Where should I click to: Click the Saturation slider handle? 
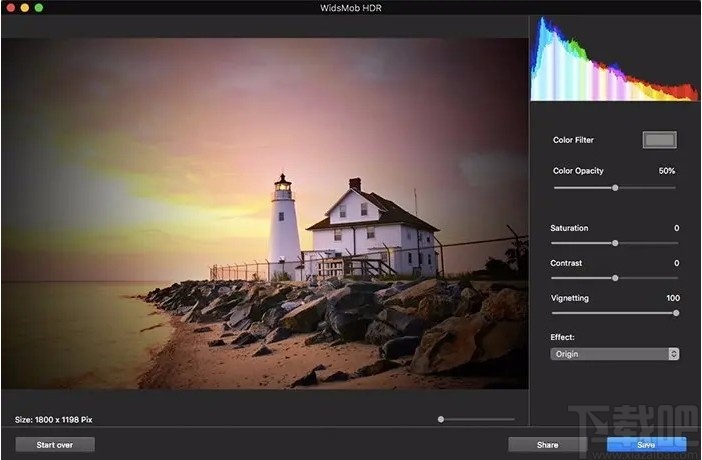[615, 243]
